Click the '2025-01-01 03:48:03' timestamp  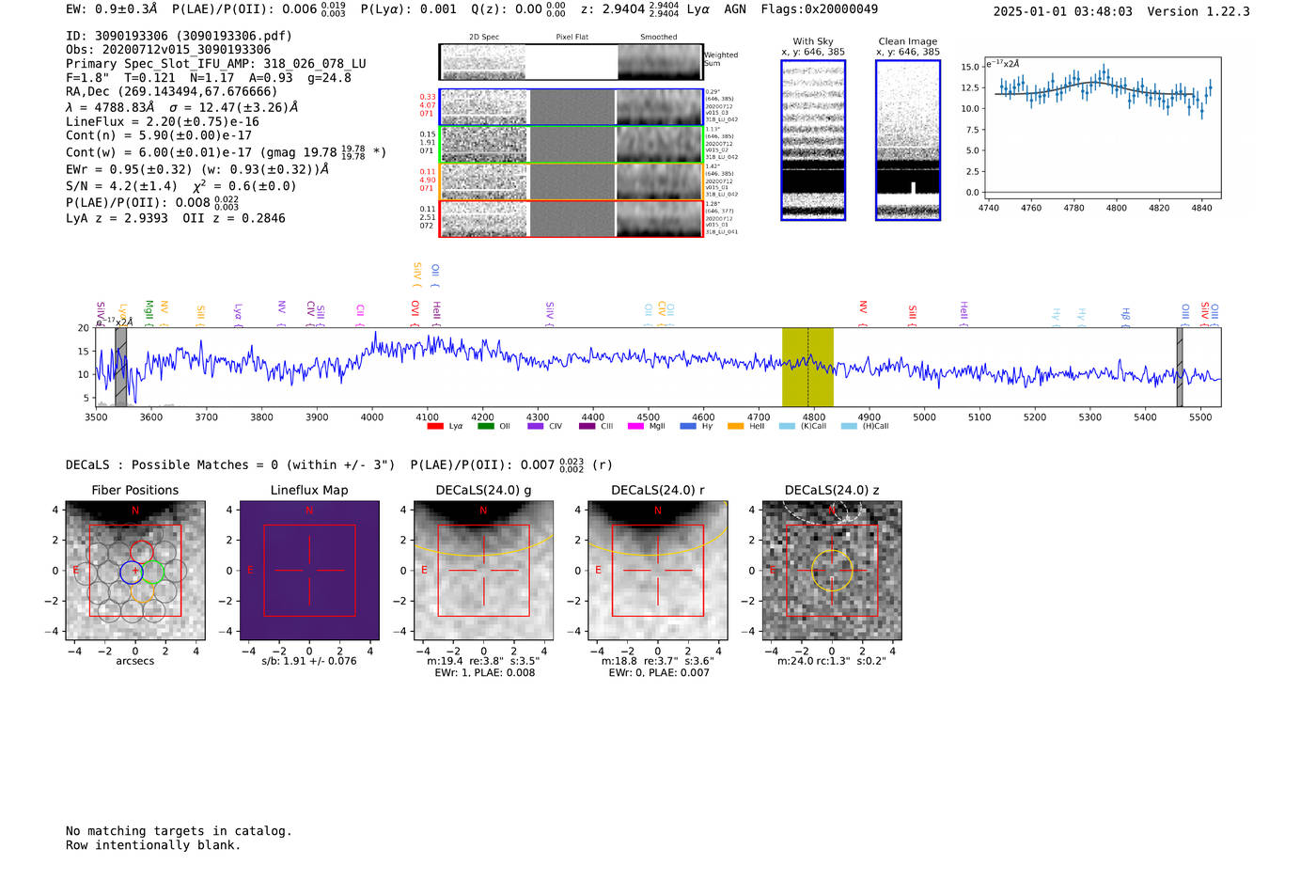[1063, 11]
